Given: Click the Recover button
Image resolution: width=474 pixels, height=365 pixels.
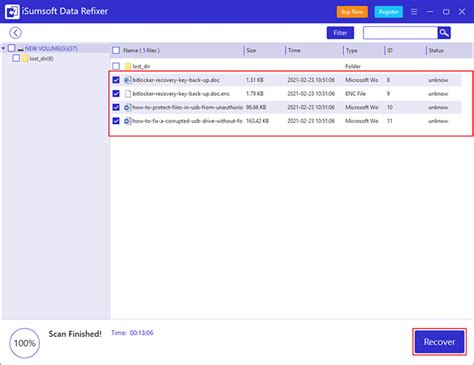Looking at the screenshot, I should (x=439, y=342).
